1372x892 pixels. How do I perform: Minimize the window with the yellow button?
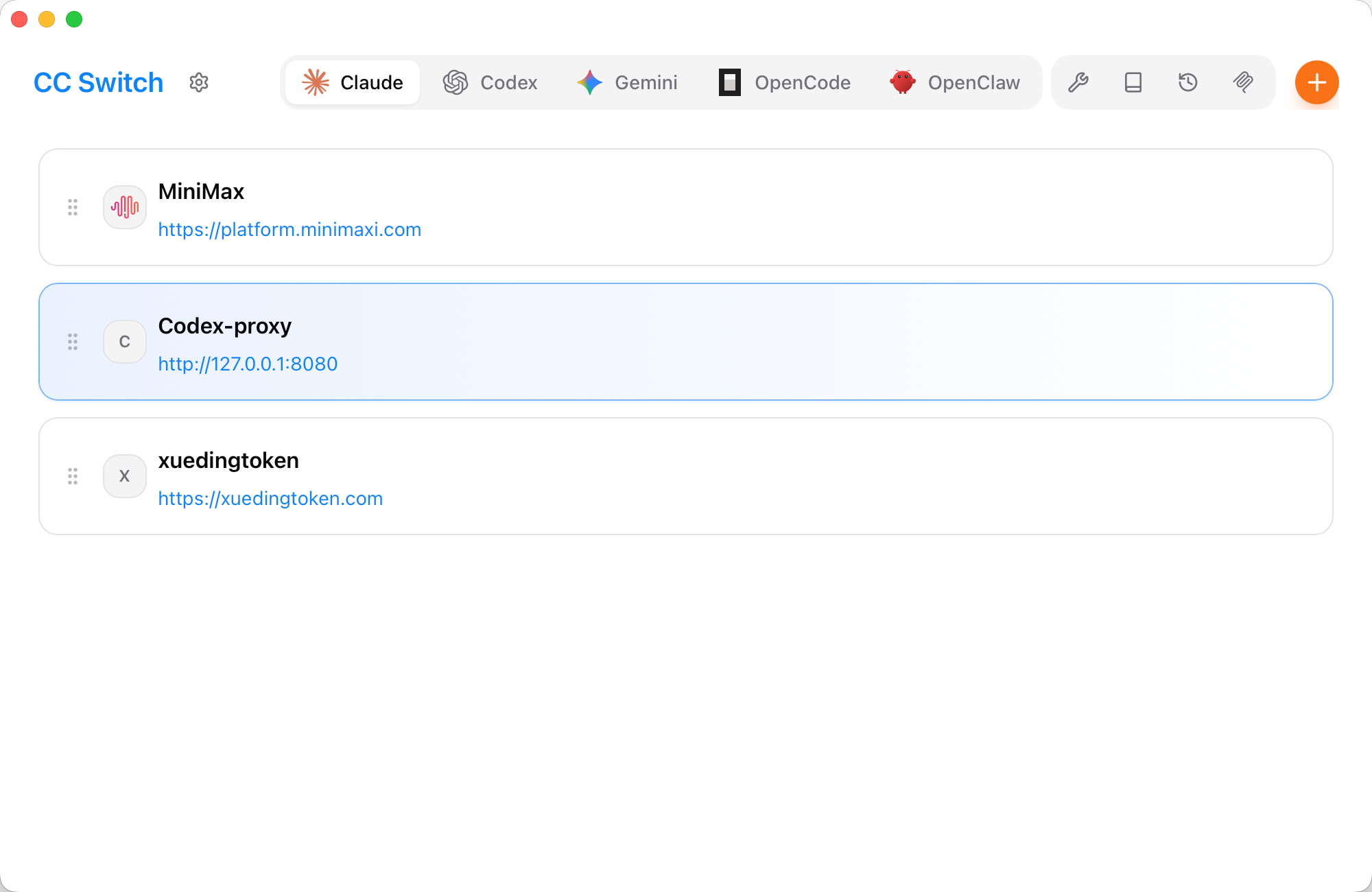[47, 19]
